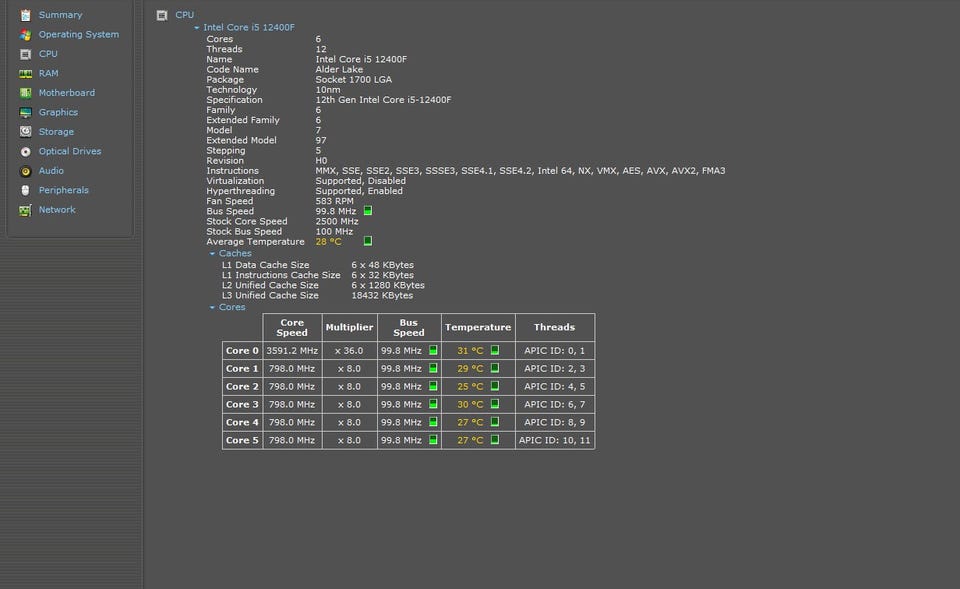The width and height of the screenshot is (960, 589).
Task: Collapse the Cores section
Action: 212,307
